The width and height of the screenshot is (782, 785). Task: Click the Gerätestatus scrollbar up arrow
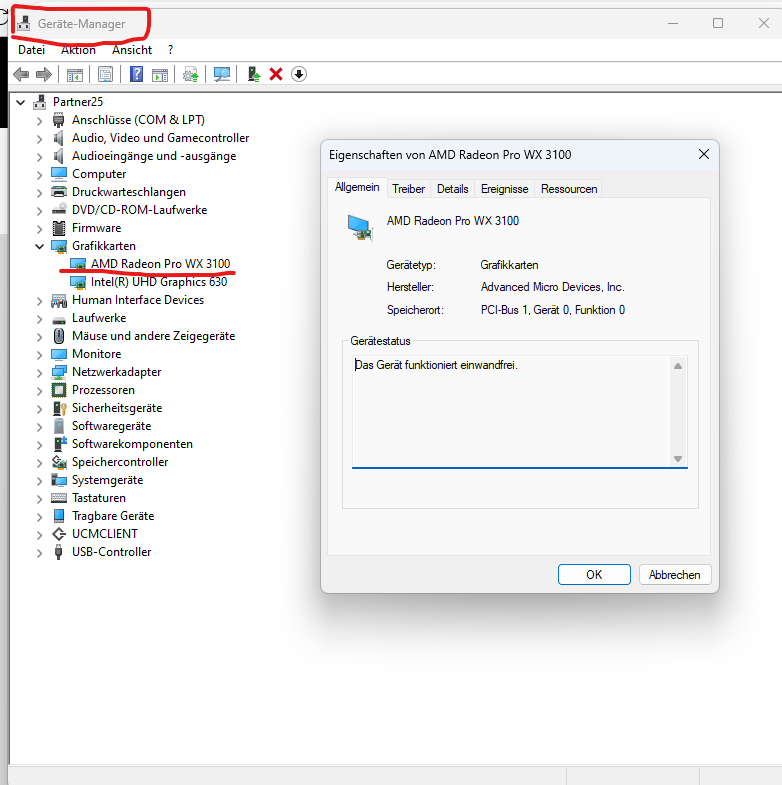tap(678, 366)
